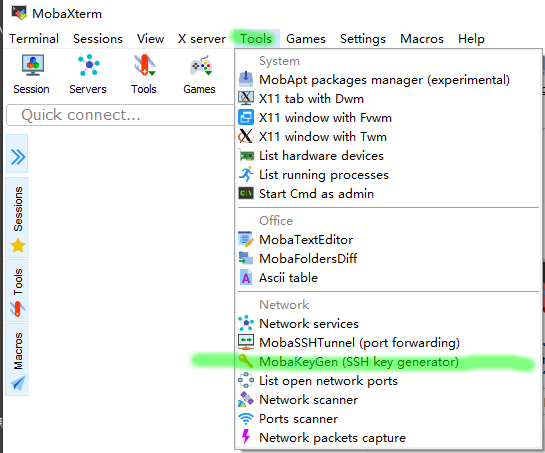
Task: Click the Cmd console icon
Action: [x=246, y=194]
